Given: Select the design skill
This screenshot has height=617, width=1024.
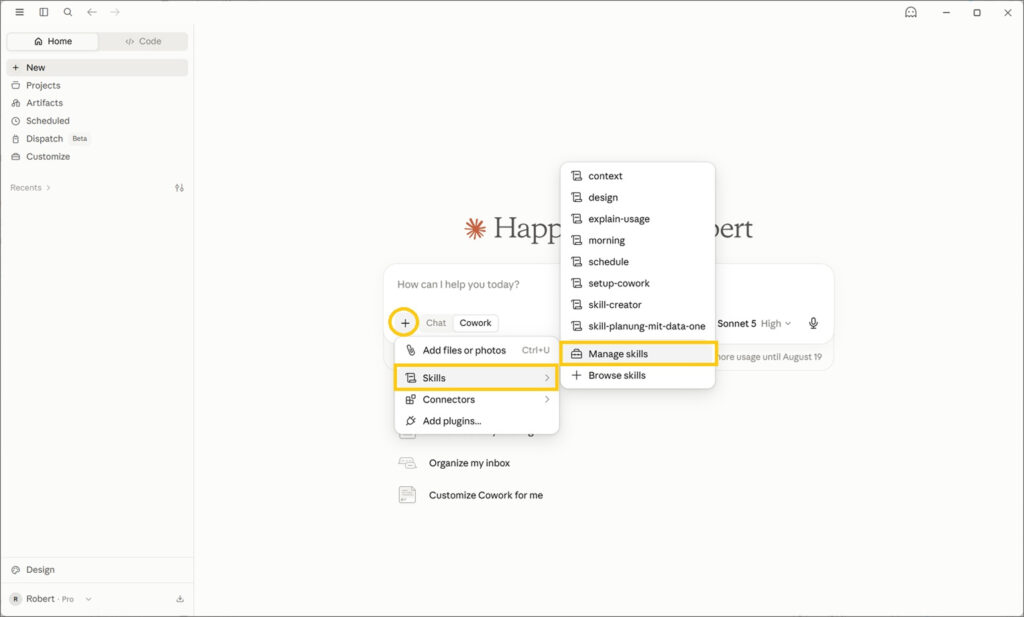Looking at the screenshot, I should [637, 197].
